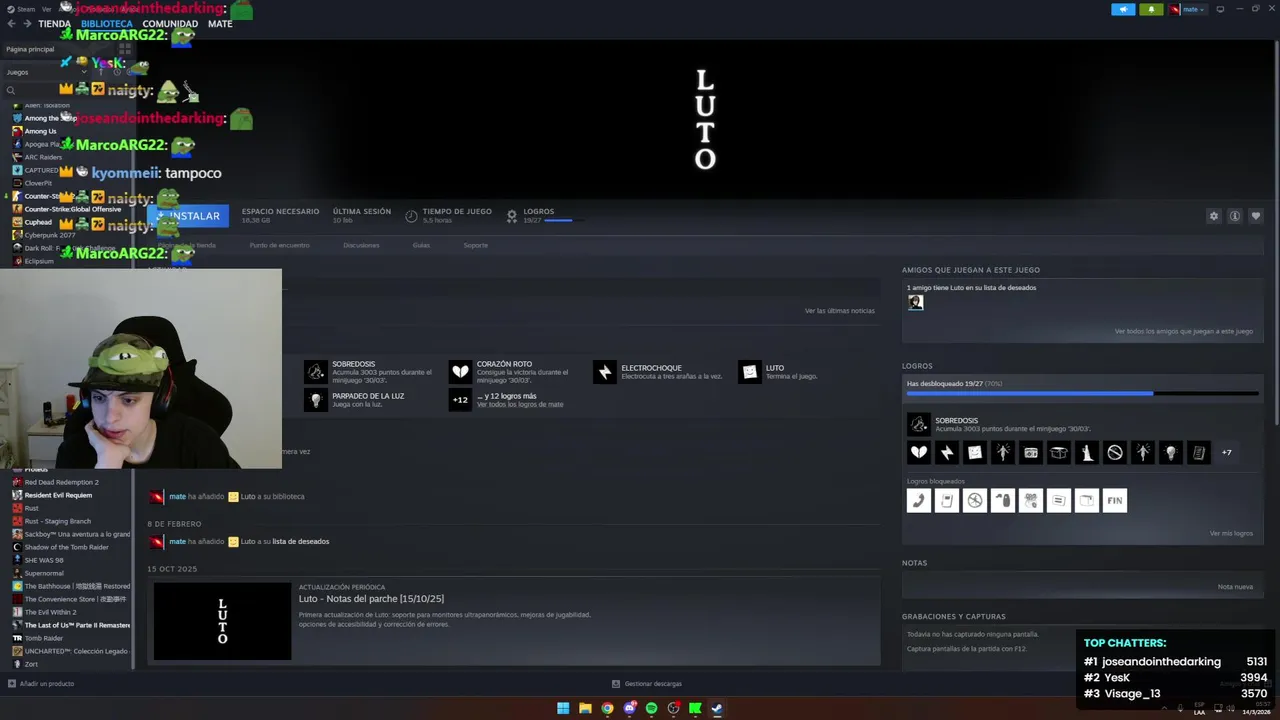Select Shadow of the Tomb Raider in library
Viewport: 1280px width, 720px height.
pos(66,547)
